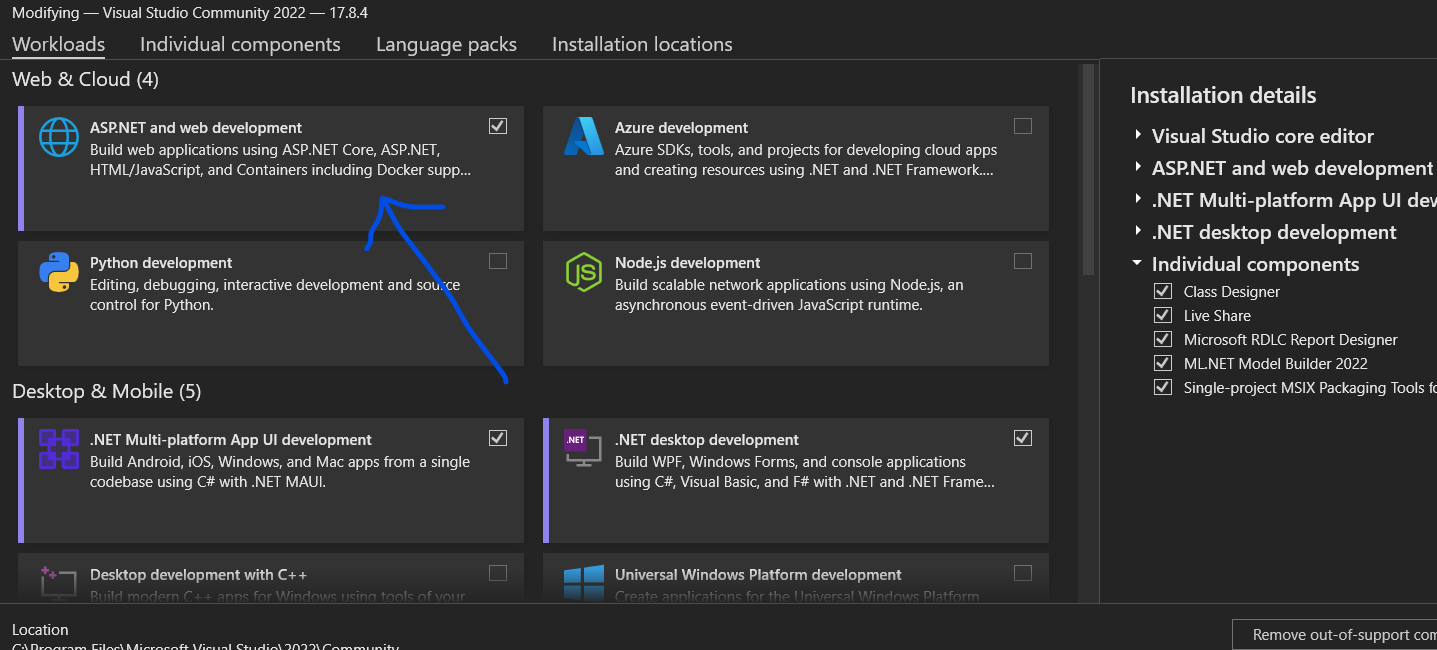Expand ASP.NET and web development details

[1138, 168]
